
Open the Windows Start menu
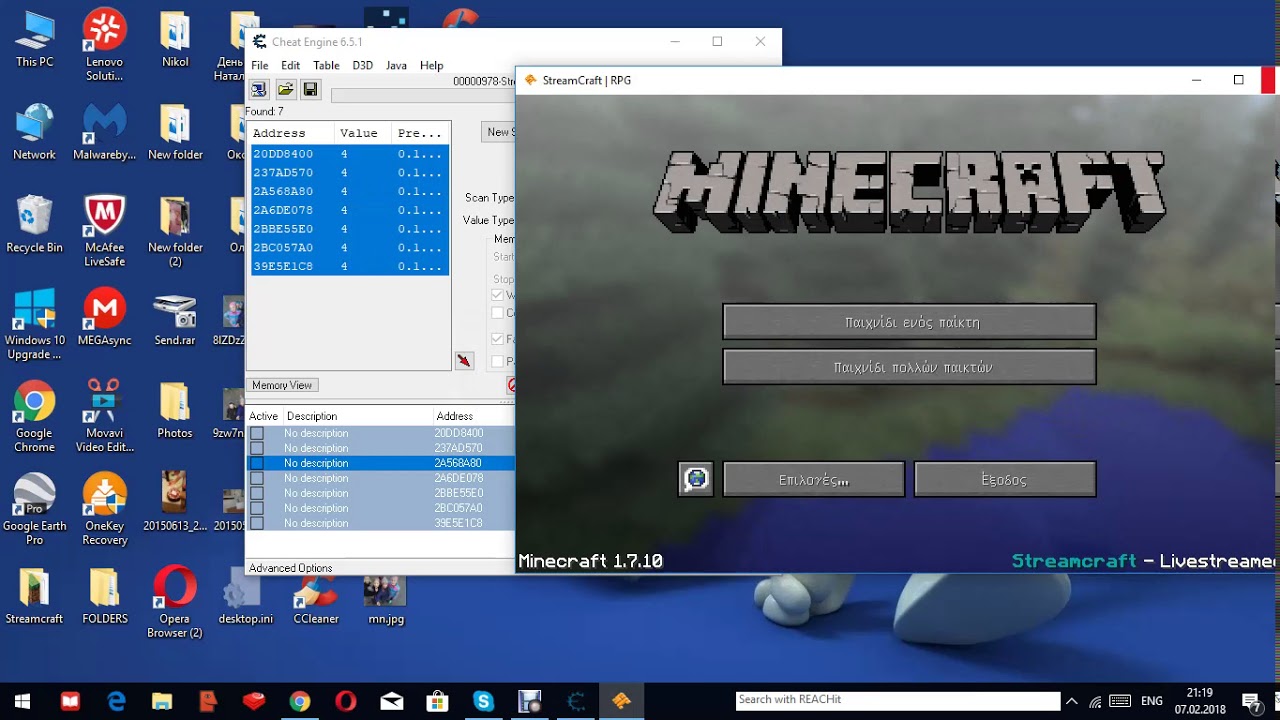point(23,701)
